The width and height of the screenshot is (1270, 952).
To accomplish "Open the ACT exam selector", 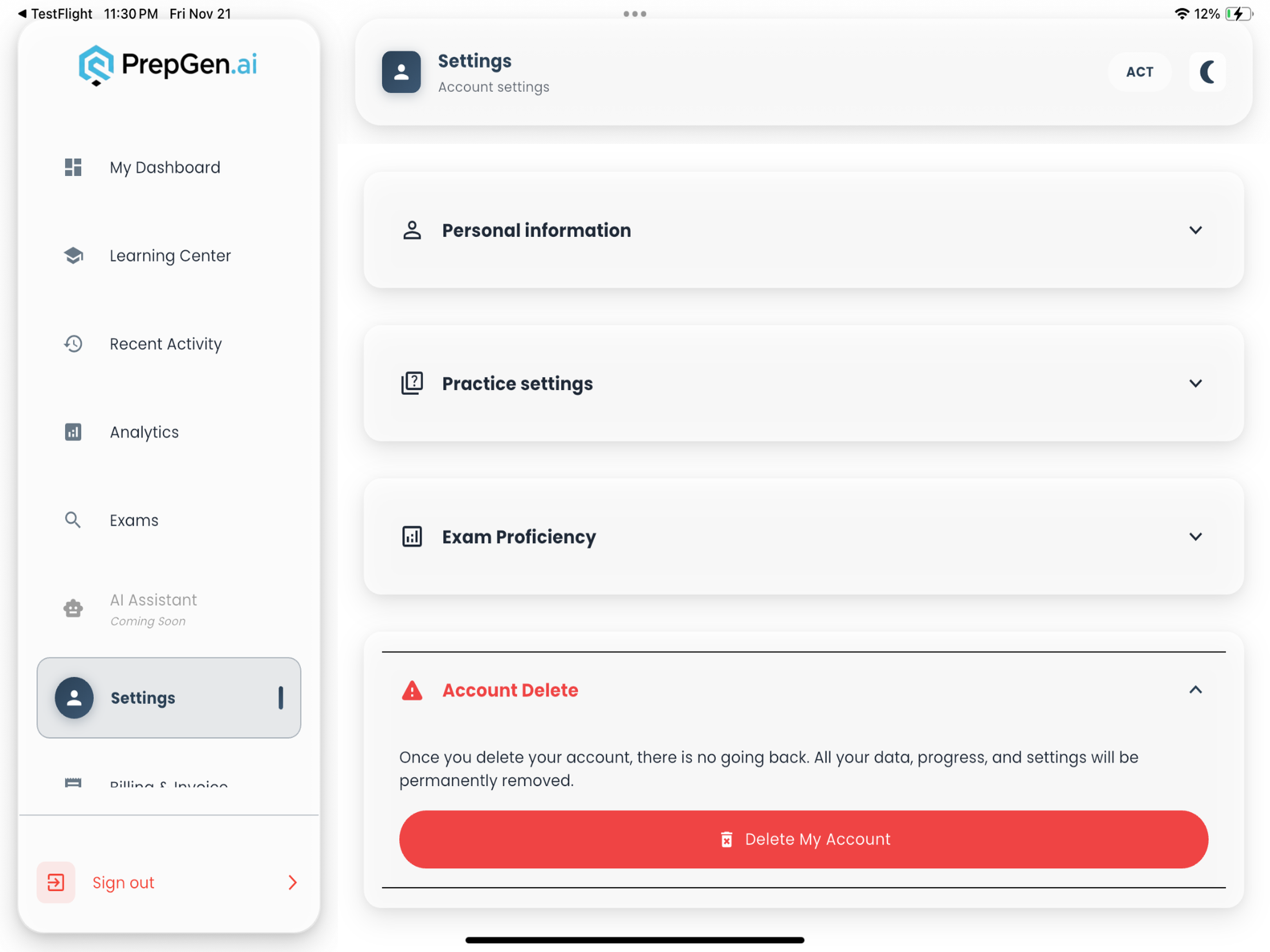I will pyautogui.click(x=1140, y=72).
